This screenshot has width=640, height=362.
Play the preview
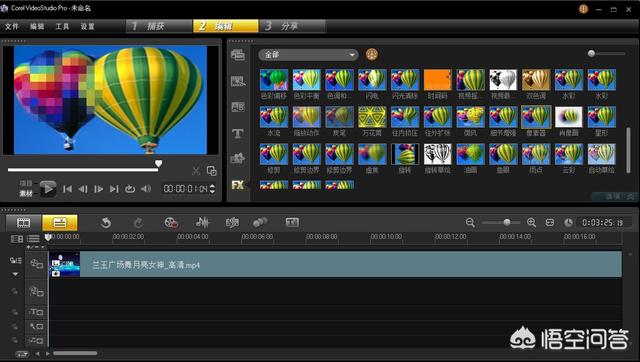point(48,189)
